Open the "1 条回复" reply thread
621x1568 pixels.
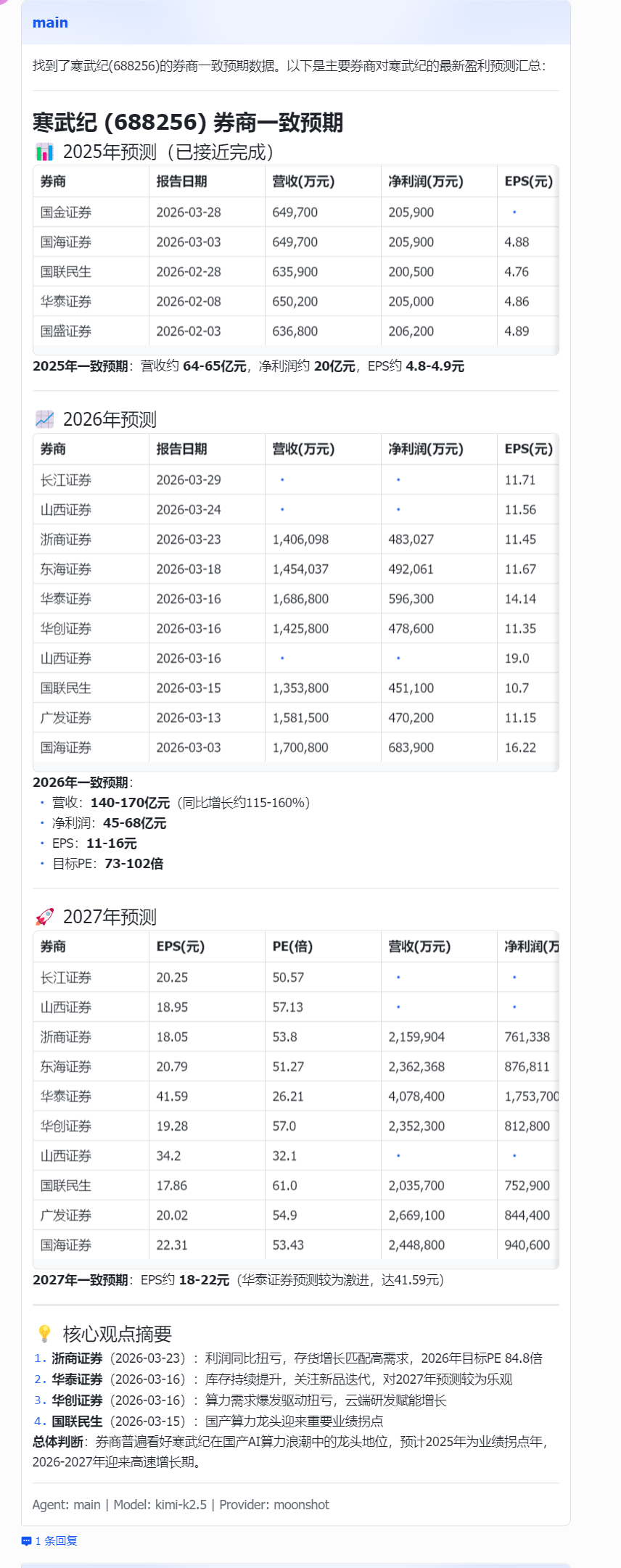(x=56, y=1540)
